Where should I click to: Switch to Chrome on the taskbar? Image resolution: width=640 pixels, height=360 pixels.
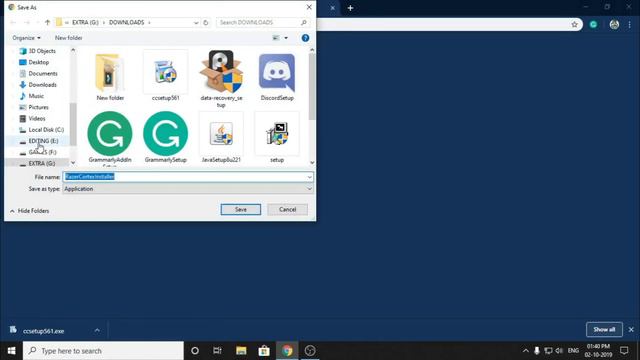pos(287,351)
